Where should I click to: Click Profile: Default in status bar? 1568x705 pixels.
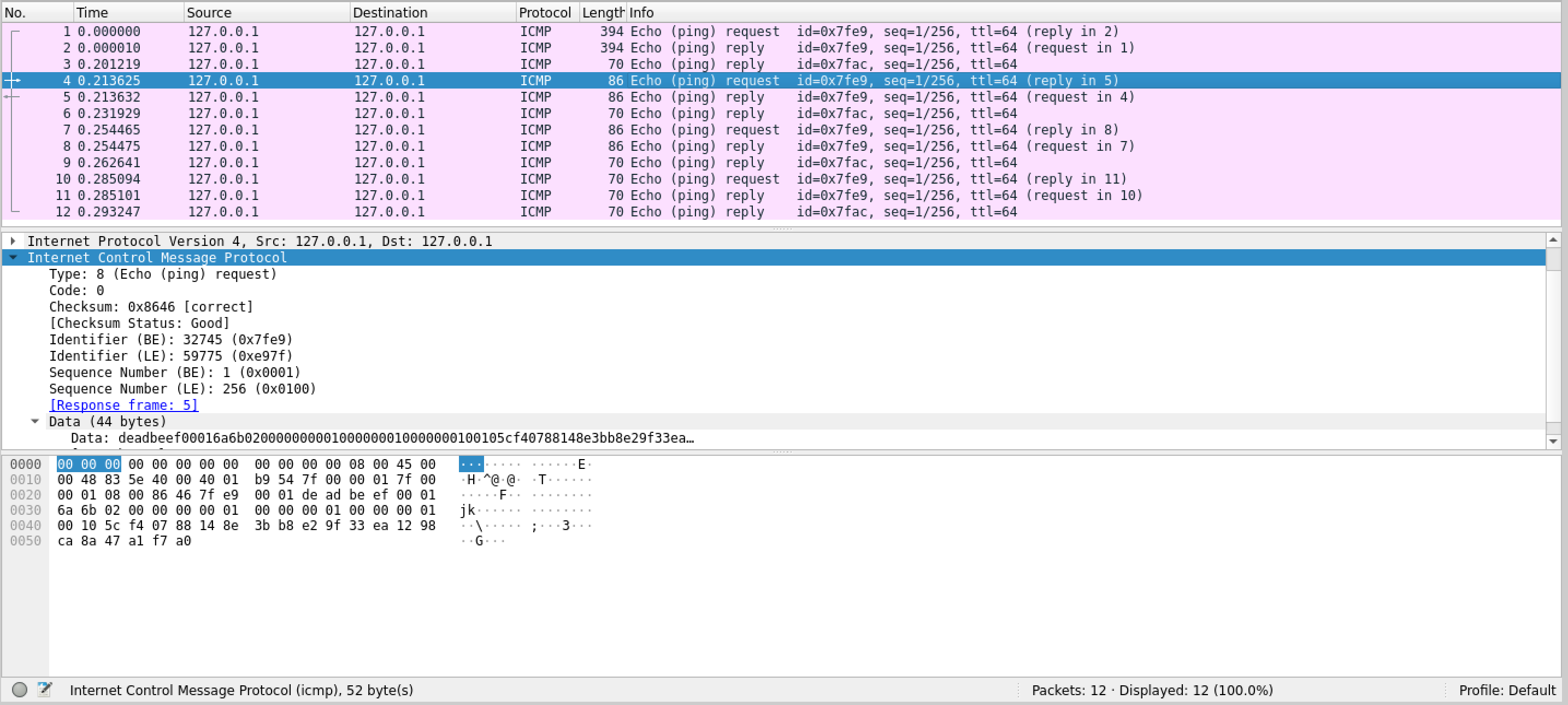point(1506,690)
